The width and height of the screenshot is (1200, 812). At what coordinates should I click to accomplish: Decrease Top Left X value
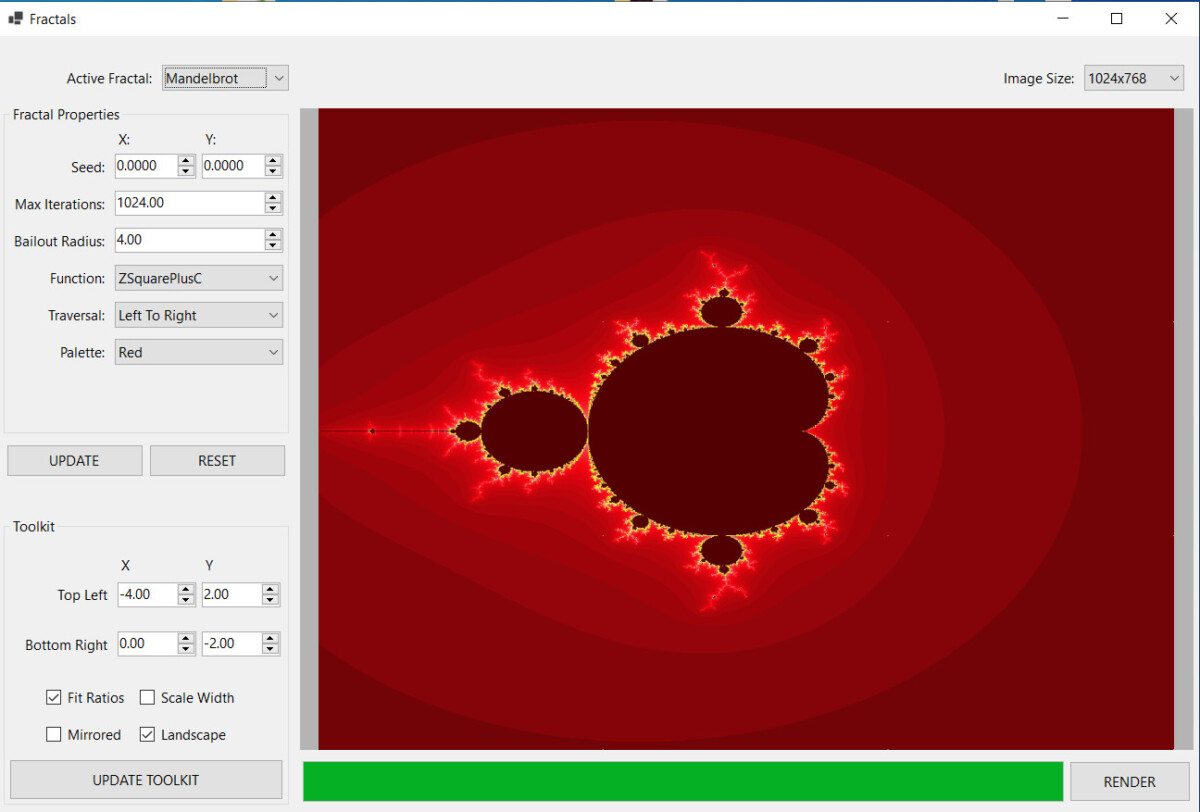point(186,600)
